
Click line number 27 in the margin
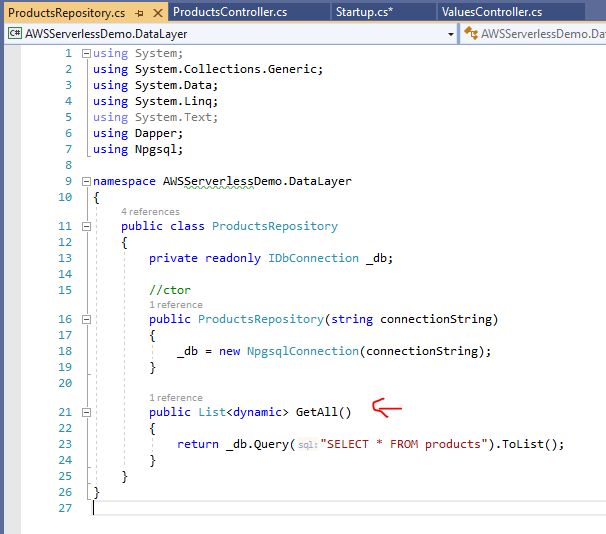point(65,508)
